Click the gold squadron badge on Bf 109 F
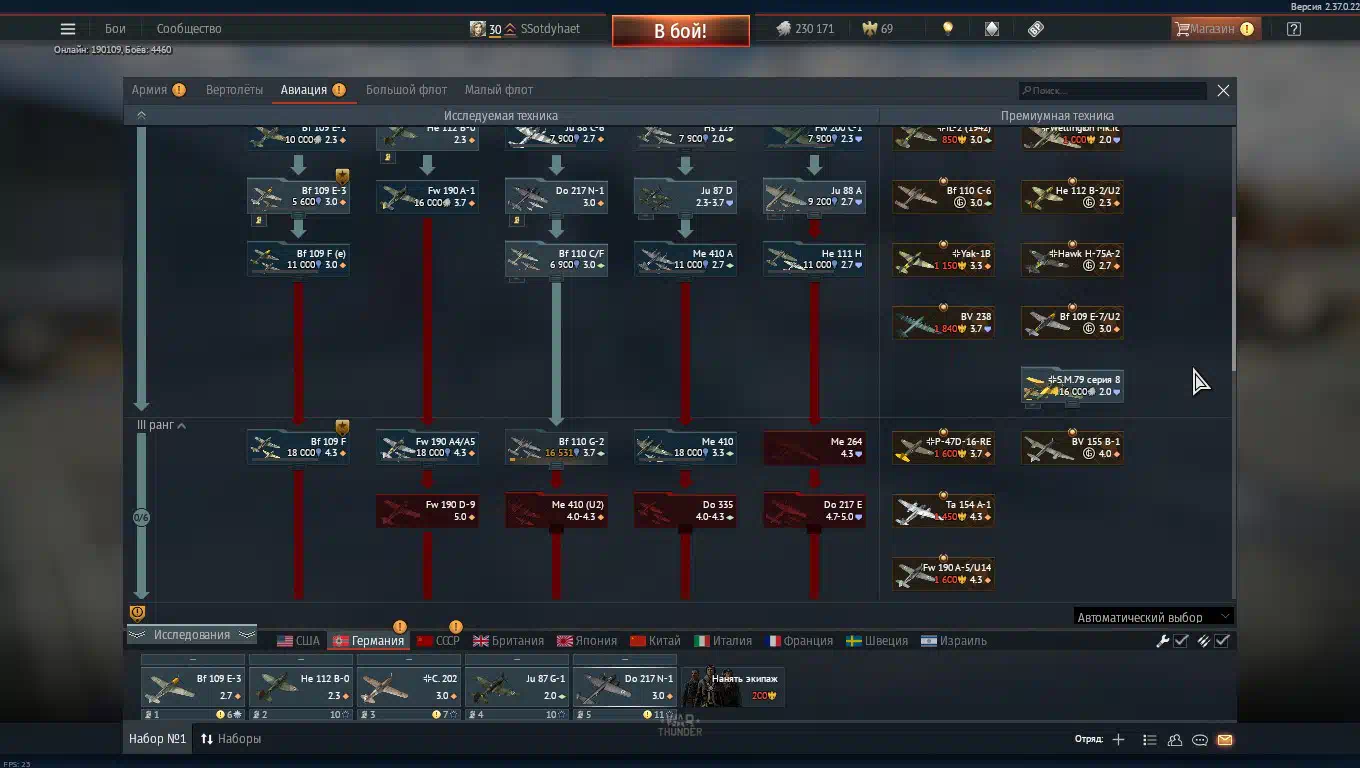 click(x=342, y=427)
